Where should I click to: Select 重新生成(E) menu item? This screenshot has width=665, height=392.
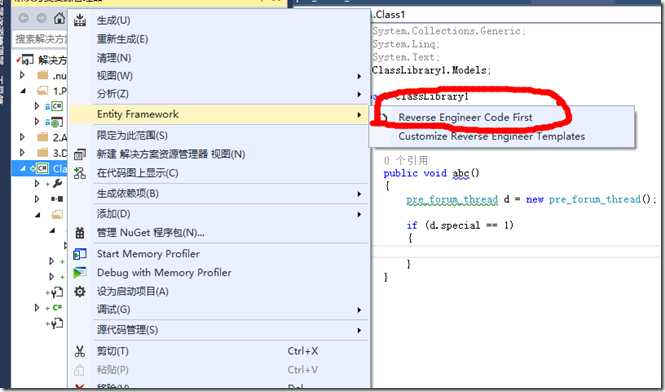tap(218, 39)
